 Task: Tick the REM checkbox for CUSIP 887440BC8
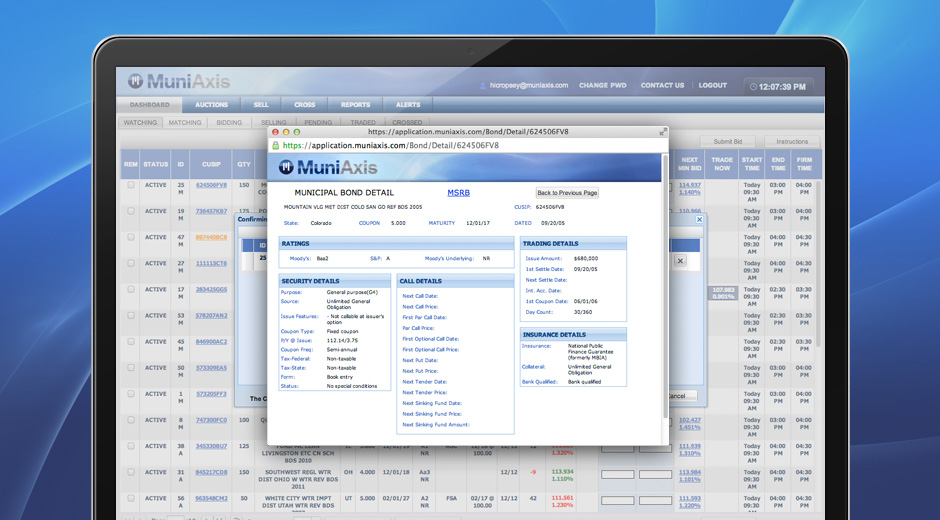point(131,238)
